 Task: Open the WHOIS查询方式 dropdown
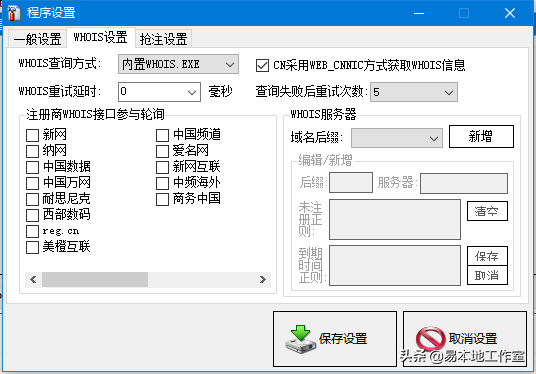coord(178,64)
